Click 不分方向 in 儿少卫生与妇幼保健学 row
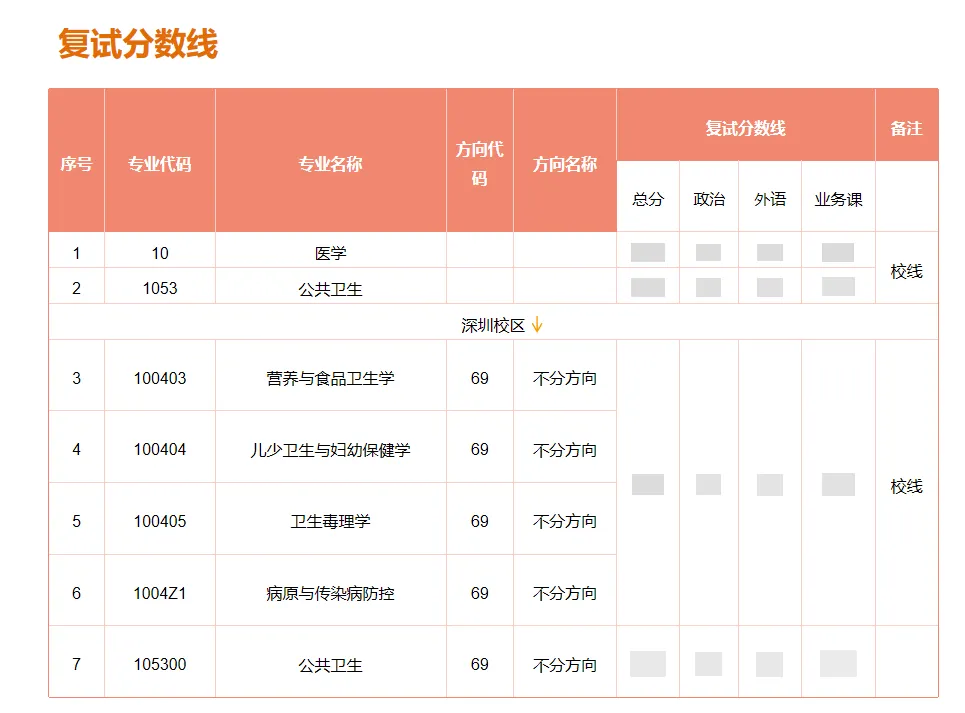Screen dimensions: 965x713 coord(564,450)
